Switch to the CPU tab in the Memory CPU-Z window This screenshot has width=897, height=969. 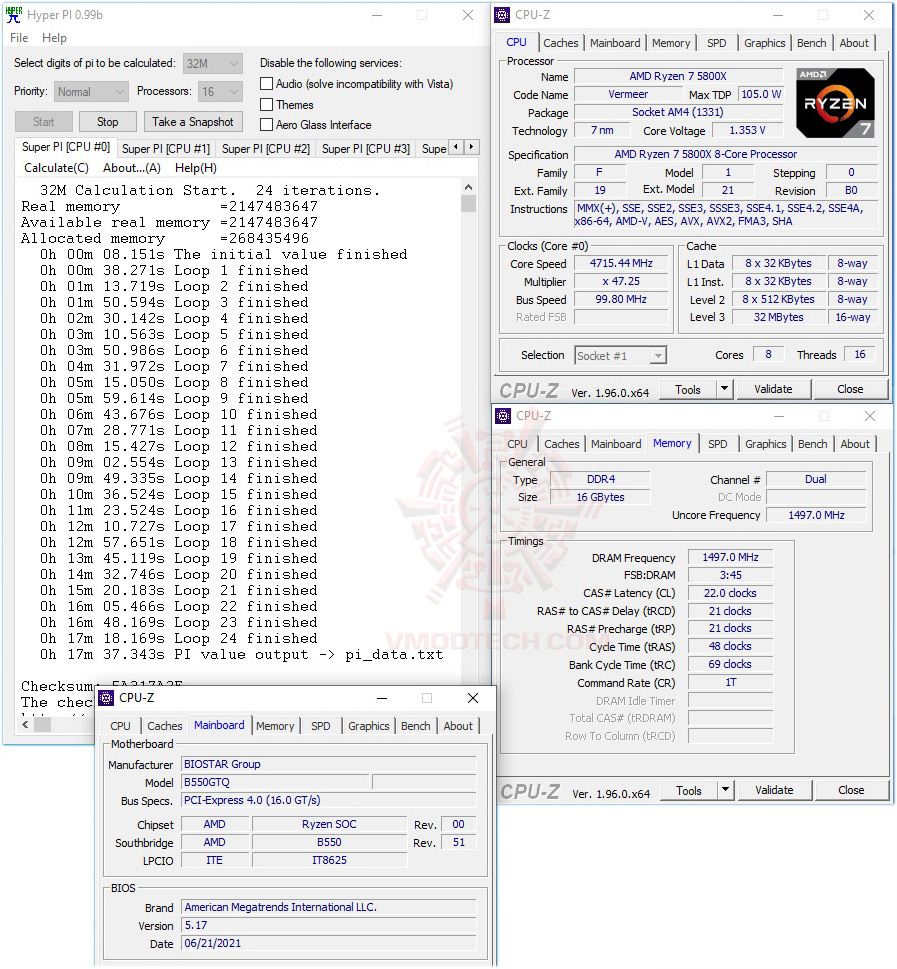click(517, 444)
